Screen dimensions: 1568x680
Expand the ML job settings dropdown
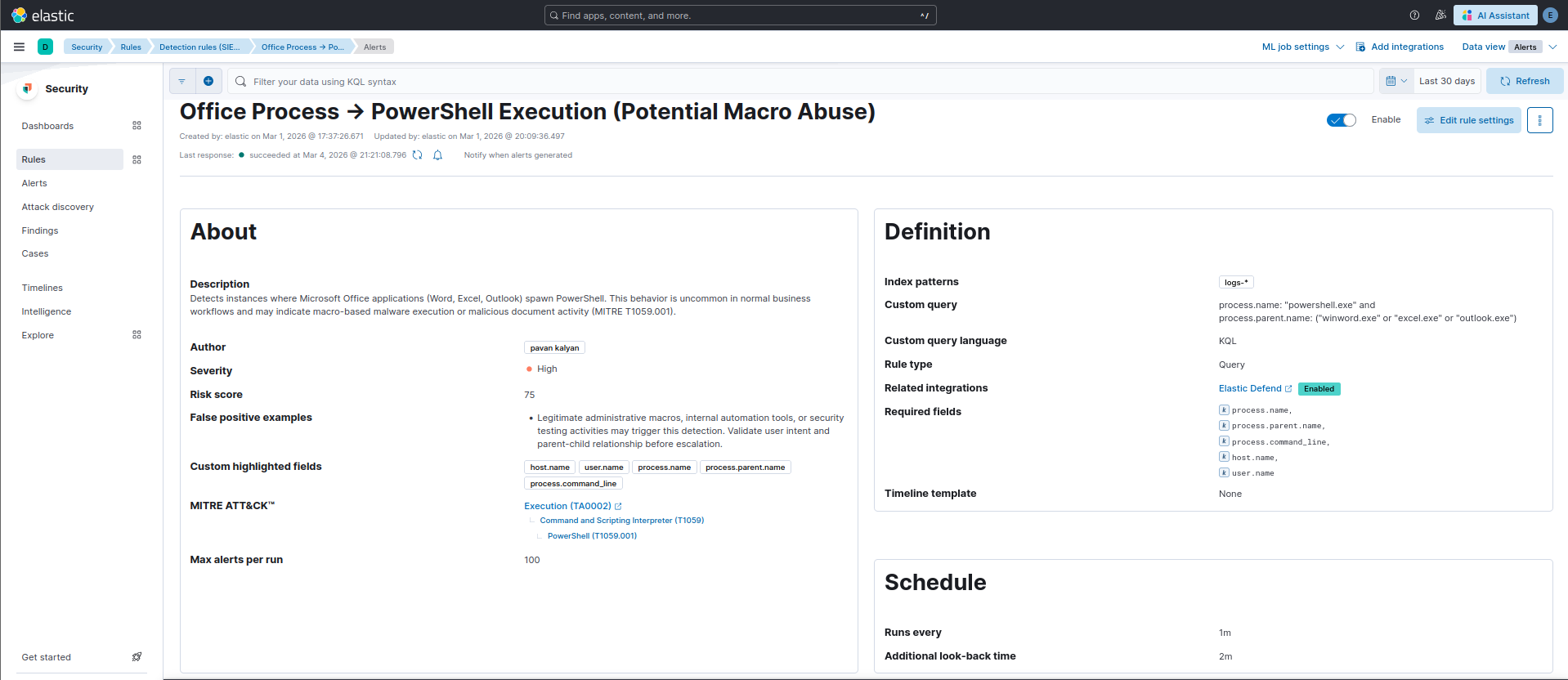click(x=1302, y=47)
